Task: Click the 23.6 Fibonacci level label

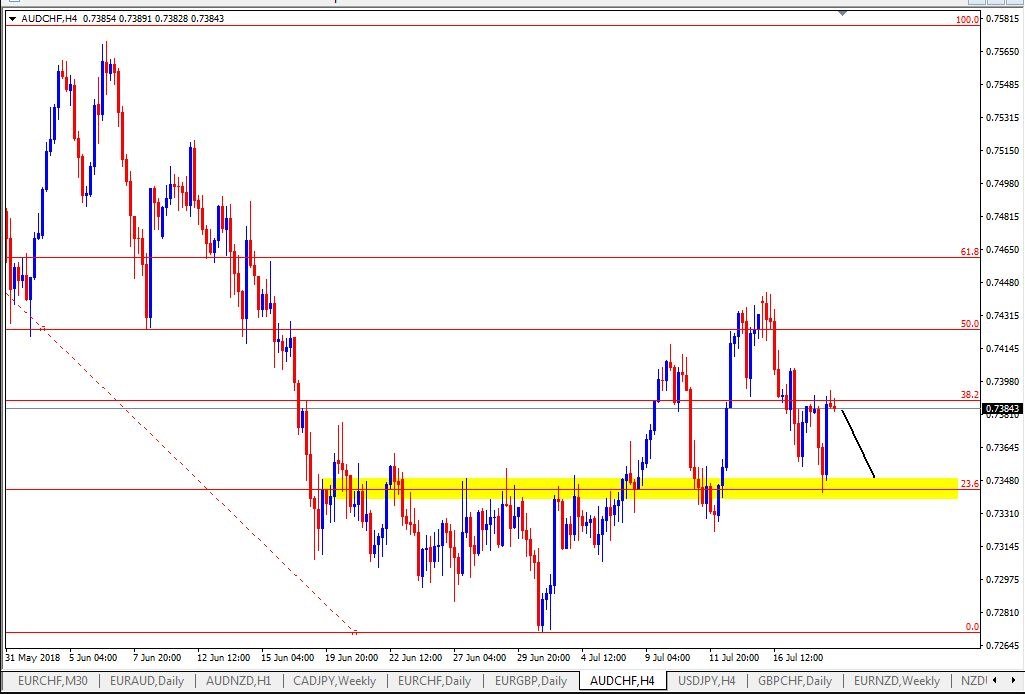Action: pyautogui.click(x=969, y=484)
